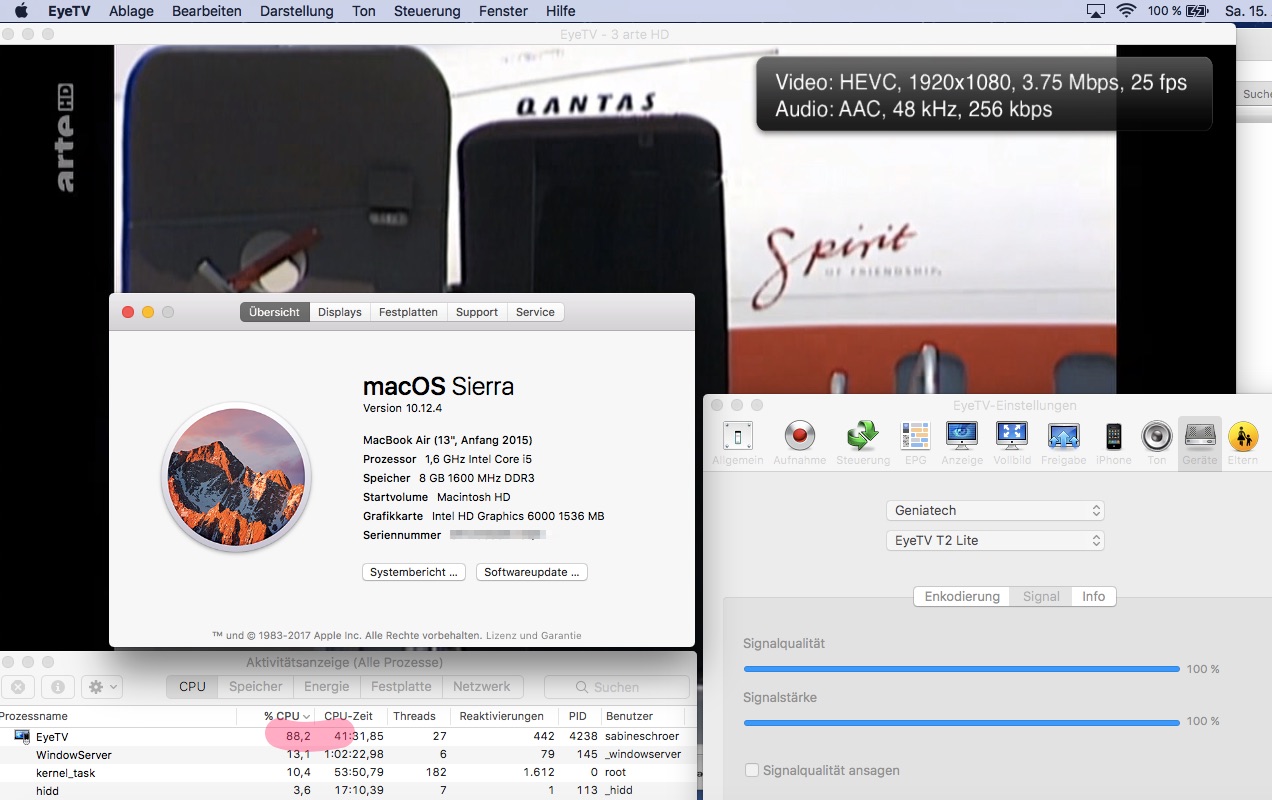The width and height of the screenshot is (1272, 800).
Task: Click the EyeTV process icon in the process list
Action: tap(22, 737)
